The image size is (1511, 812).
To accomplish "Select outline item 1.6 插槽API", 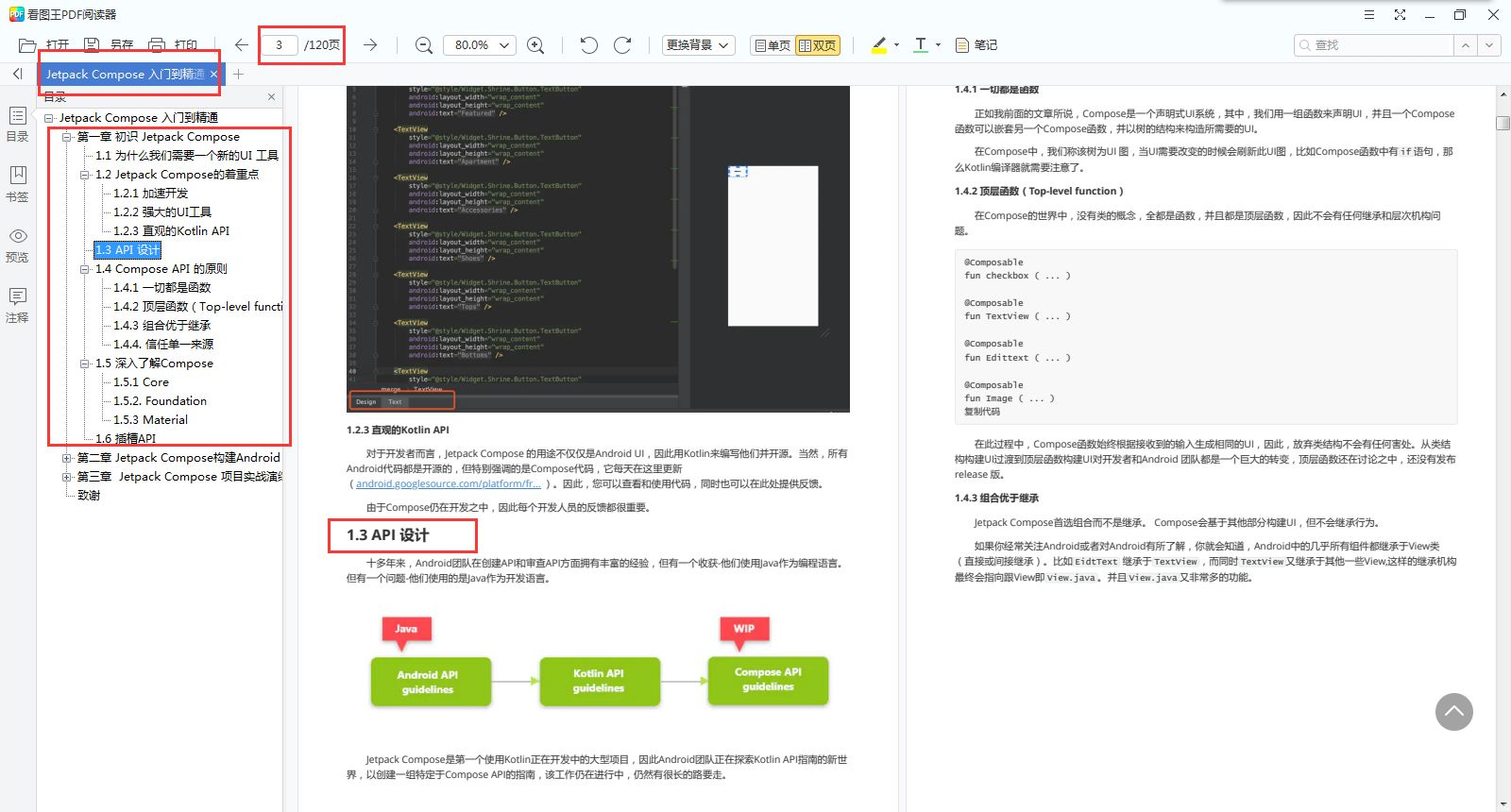I will coord(126,439).
